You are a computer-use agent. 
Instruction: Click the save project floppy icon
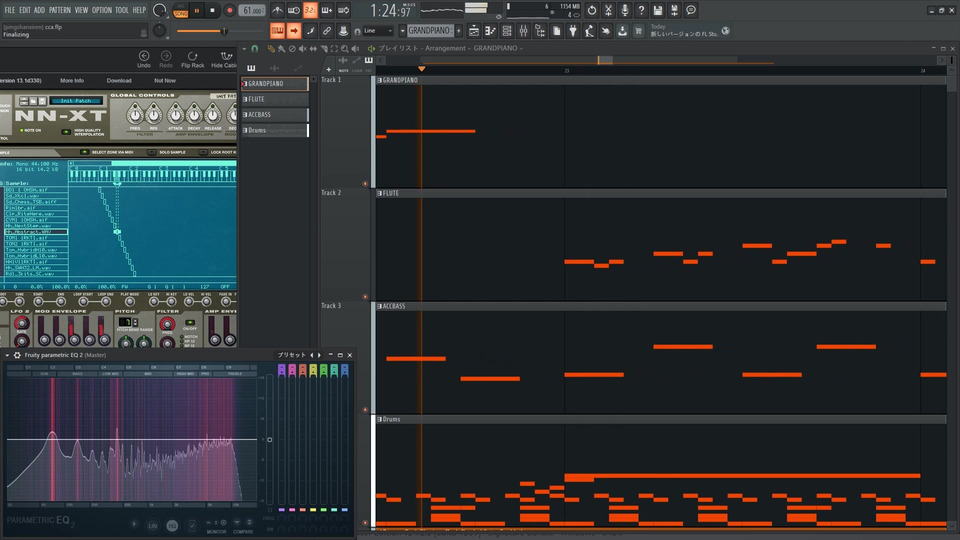pos(658,10)
